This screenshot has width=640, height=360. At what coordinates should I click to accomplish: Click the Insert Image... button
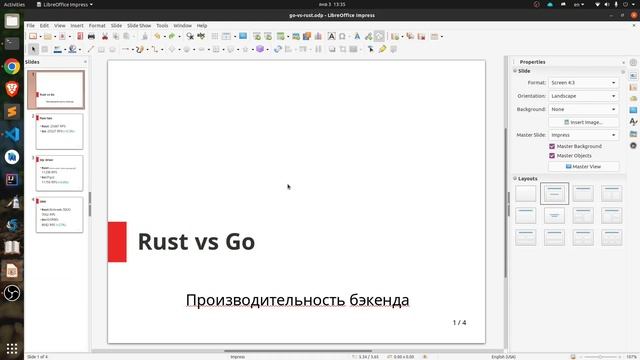click(583, 122)
